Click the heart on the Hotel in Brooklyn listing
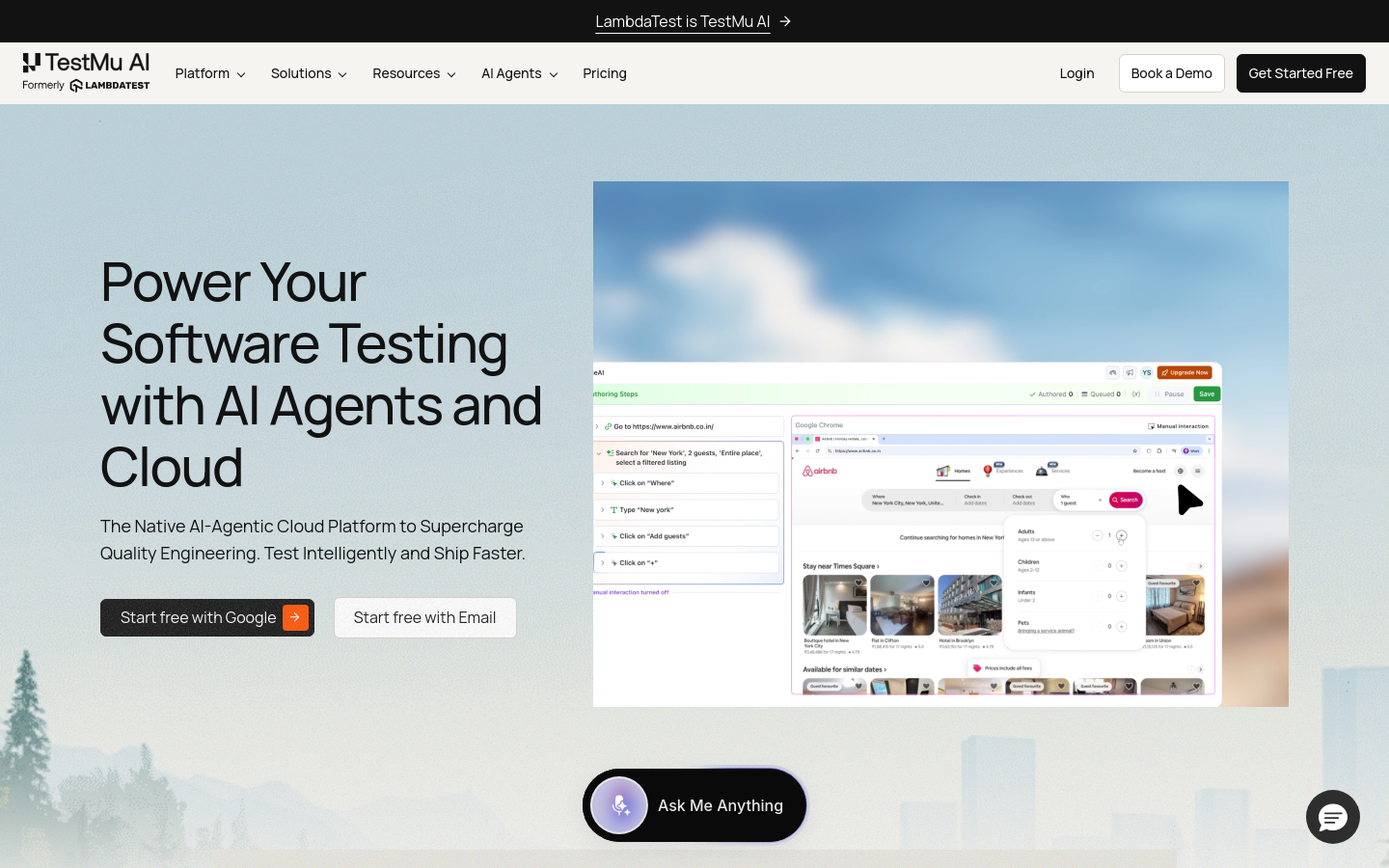Image resolution: width=1389 pixels, height=868 pixels. click(994, 583)
